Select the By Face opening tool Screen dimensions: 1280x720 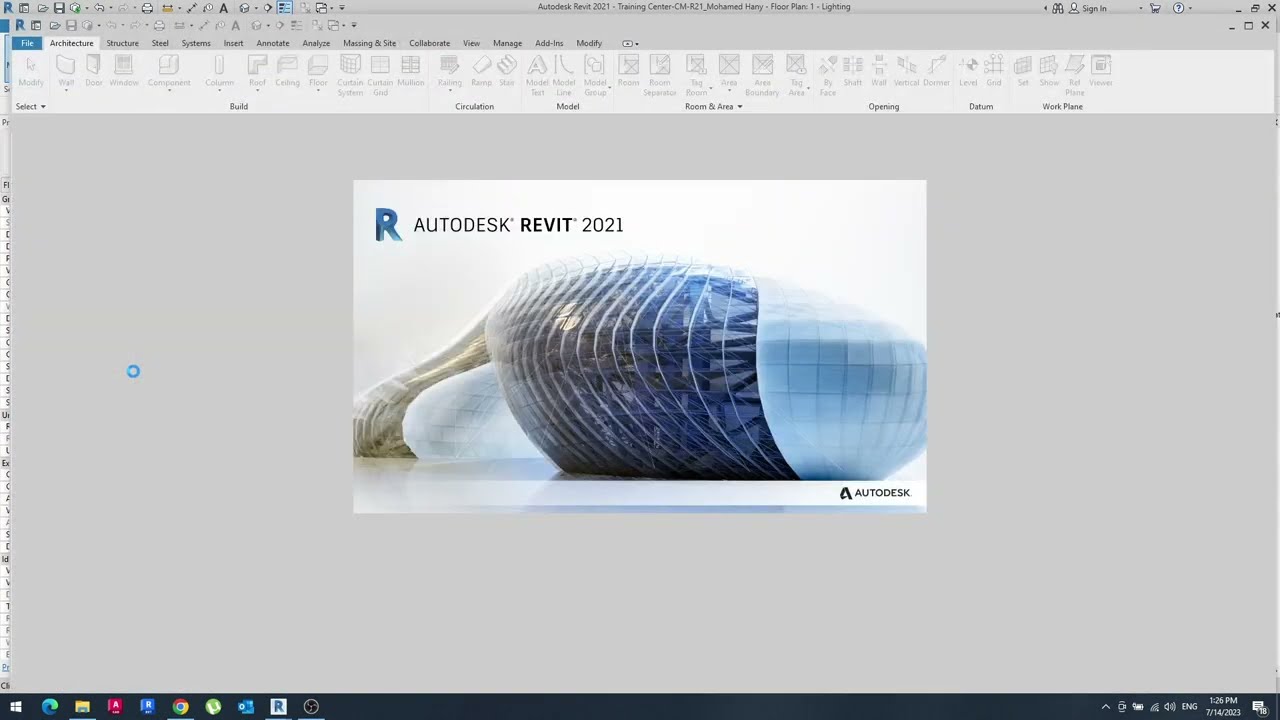[828, 76]
